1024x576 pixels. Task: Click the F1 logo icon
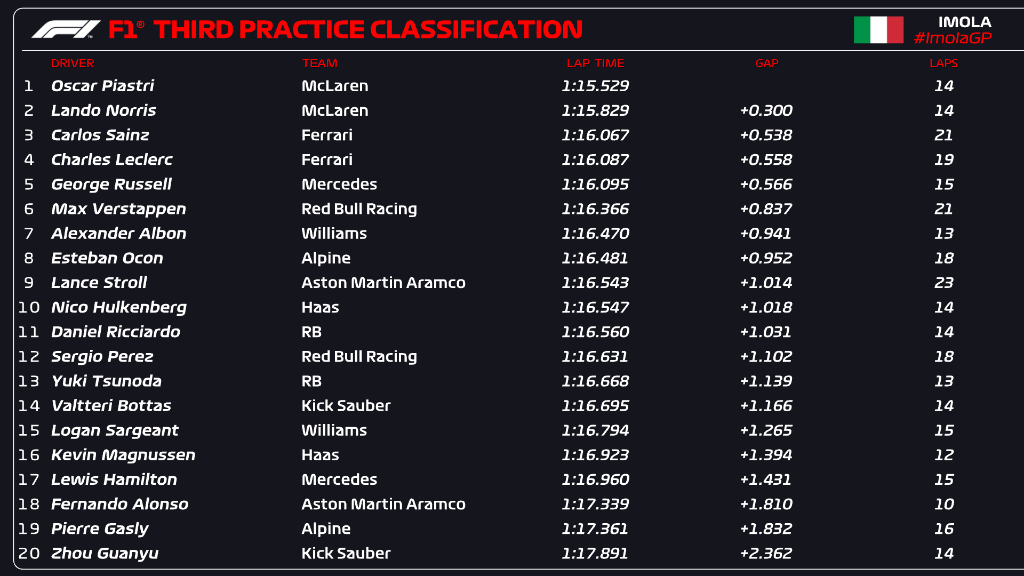[x=66, y=29]
